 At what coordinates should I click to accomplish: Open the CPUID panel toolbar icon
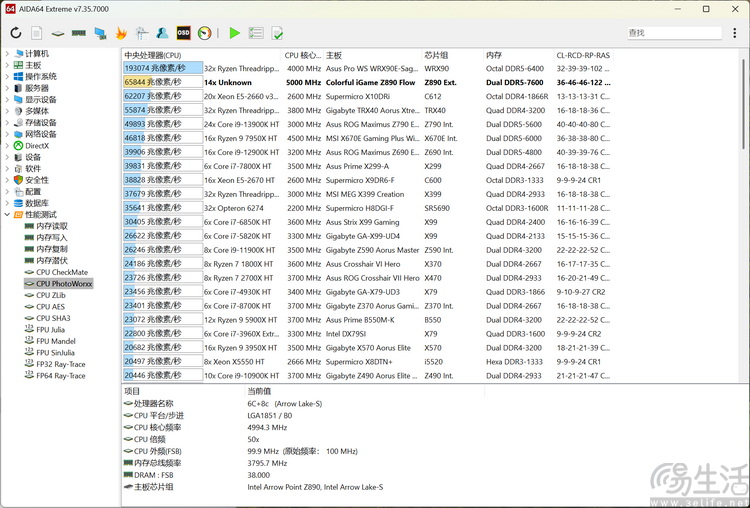[142, 33]
